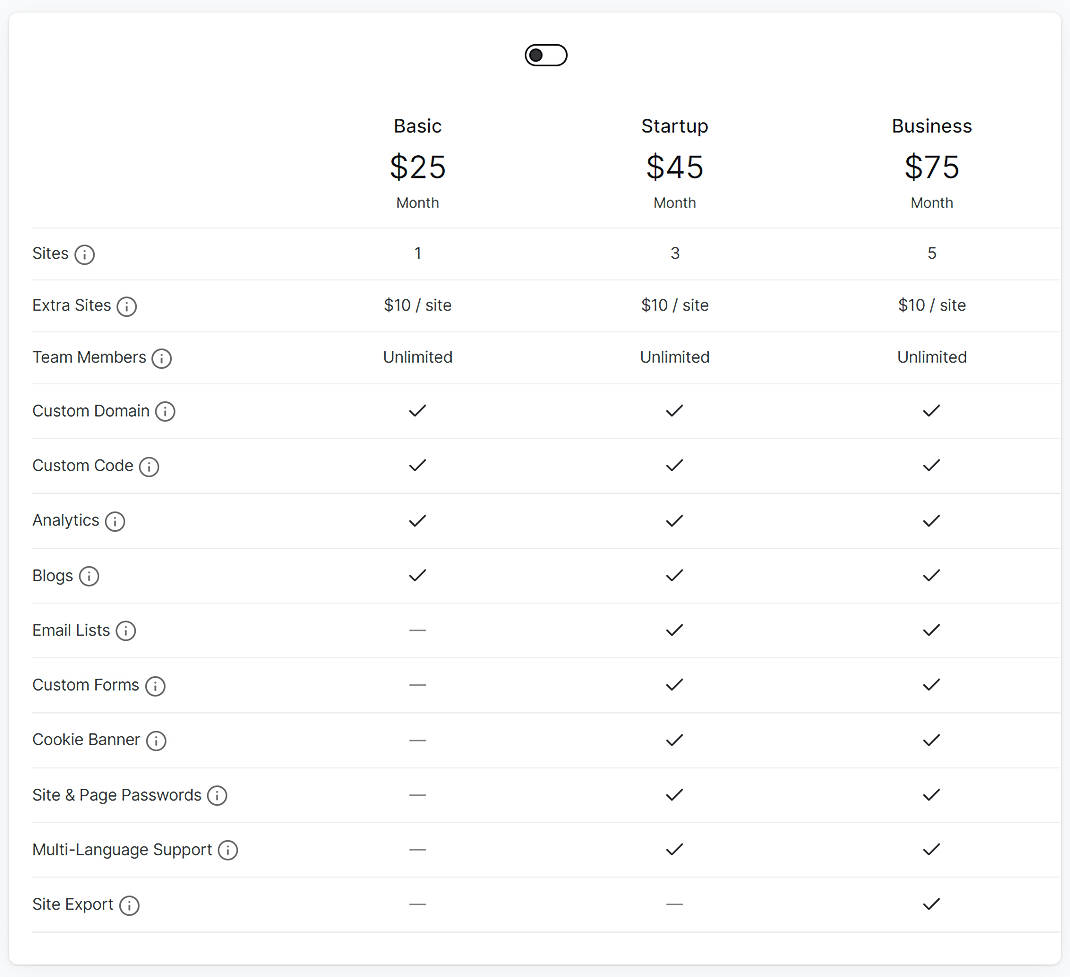Open the Custom Domain info icon
The height and width of the screenshot is (977, 1070).
click(x=166, y=411)
